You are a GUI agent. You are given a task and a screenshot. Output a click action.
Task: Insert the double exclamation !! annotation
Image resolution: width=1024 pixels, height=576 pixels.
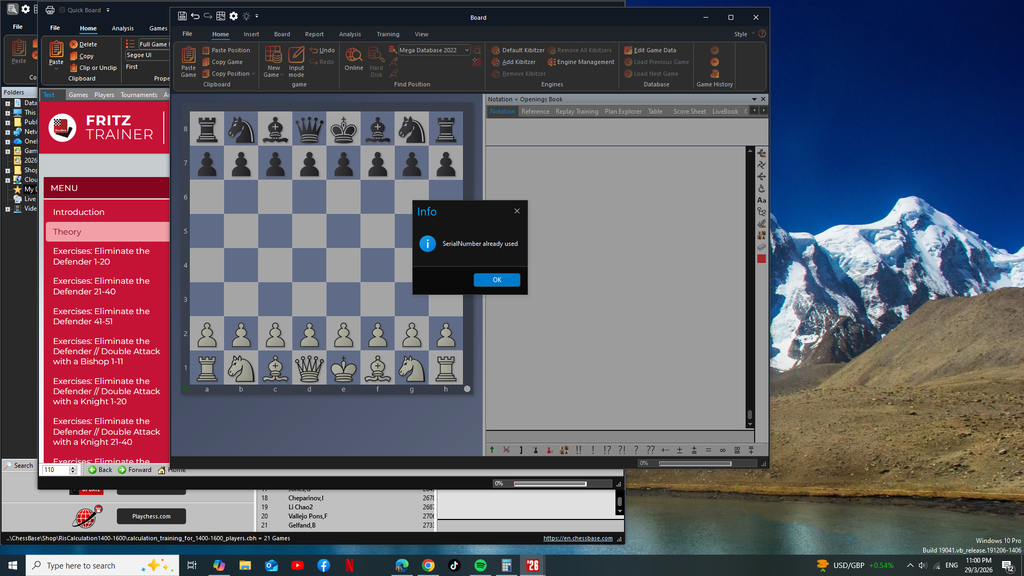[579, 450]
